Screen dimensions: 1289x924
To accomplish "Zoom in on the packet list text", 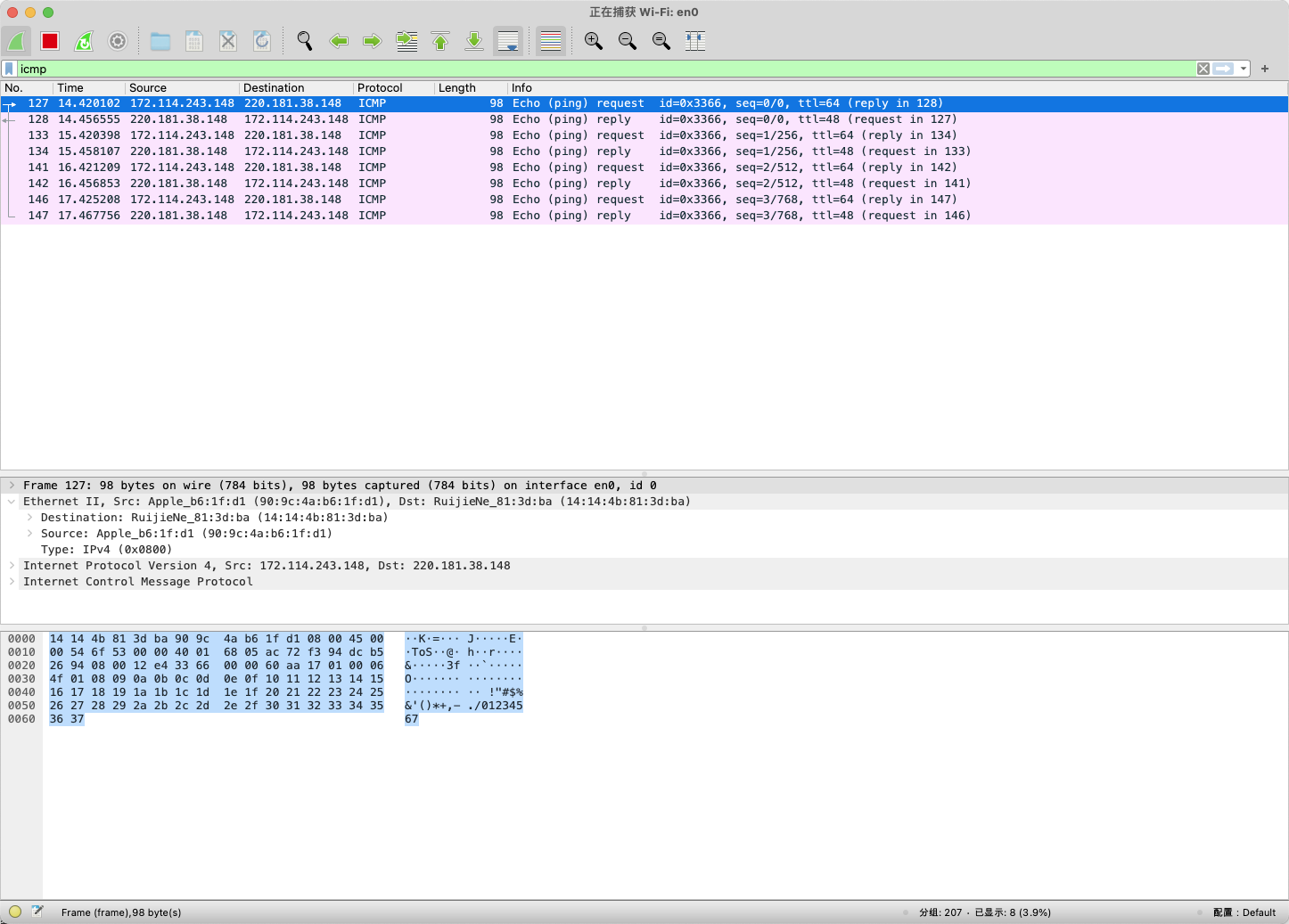I will 593,41.
